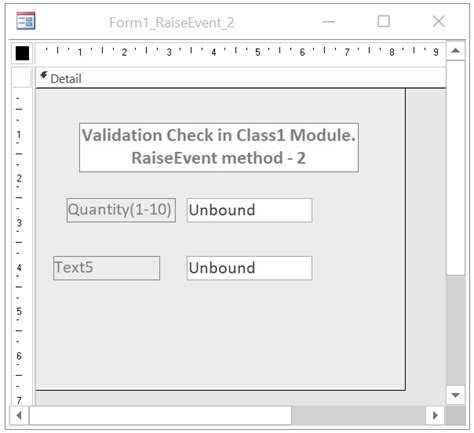Close the Form1_RaiseEvent_2 window
The width and height of the screenshot is (474, 433).
tap(438, 22)
